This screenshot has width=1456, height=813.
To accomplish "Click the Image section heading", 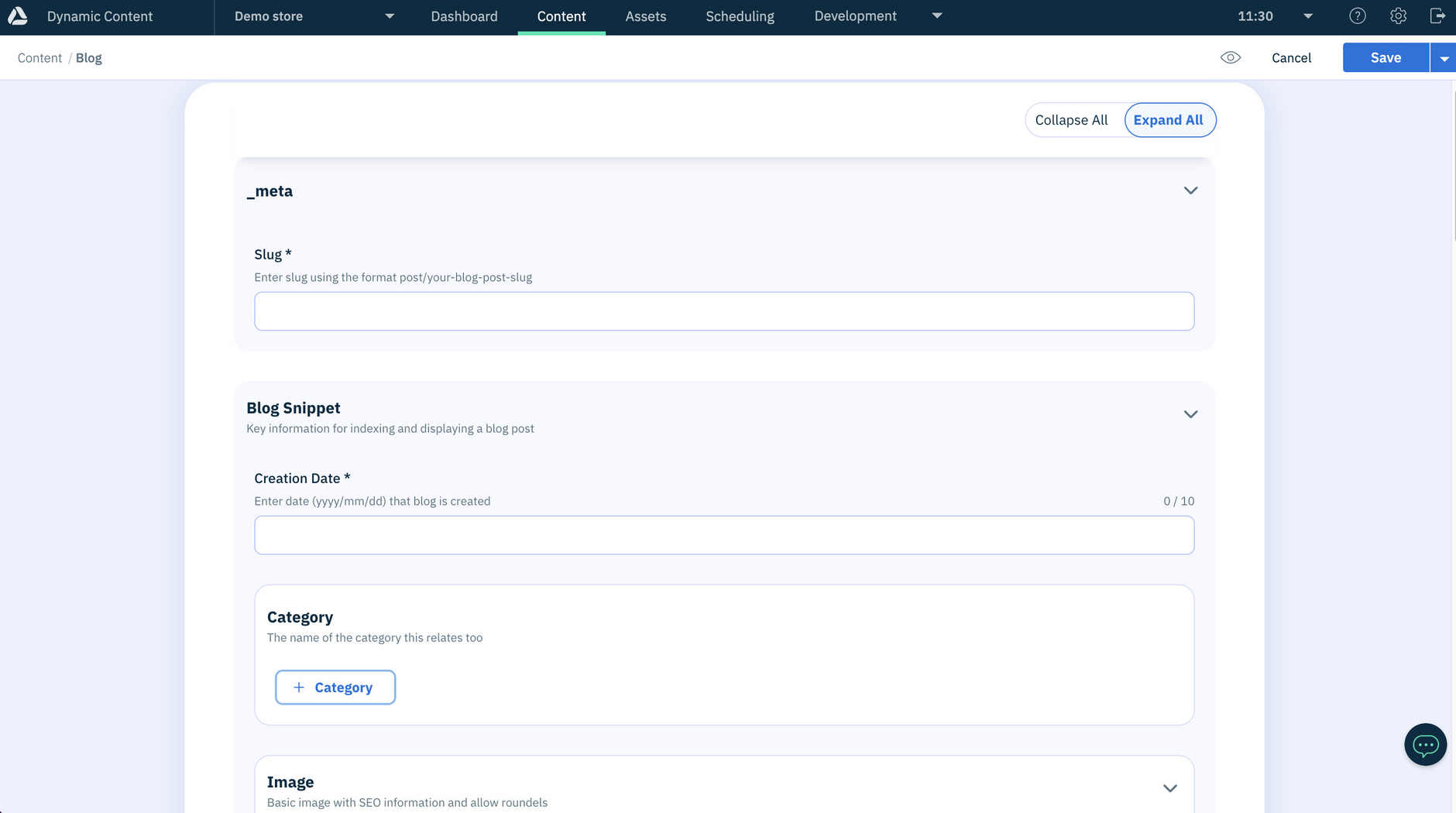I will coord(290,782).
